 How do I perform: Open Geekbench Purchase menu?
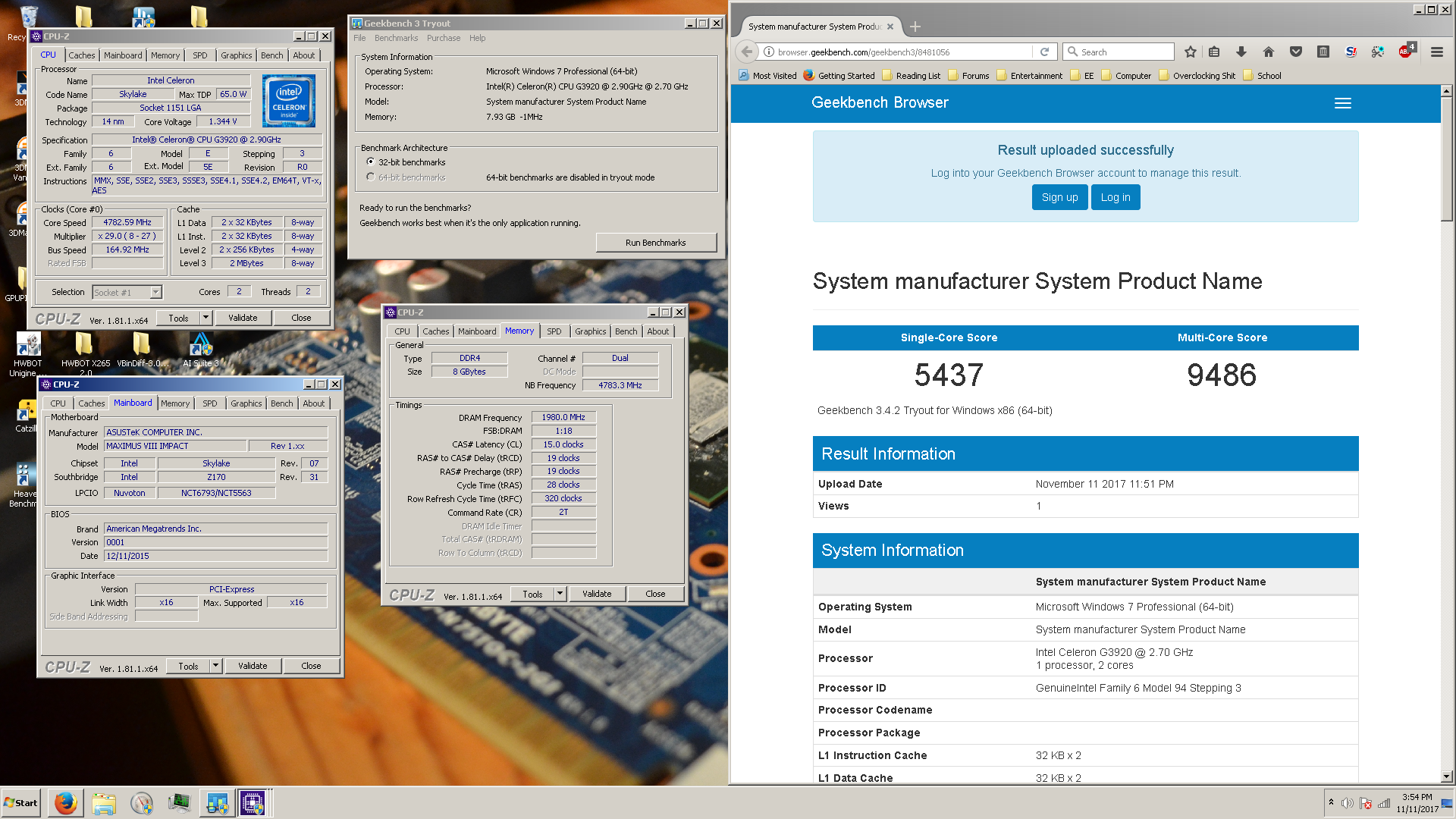click(x=444, y=38)
